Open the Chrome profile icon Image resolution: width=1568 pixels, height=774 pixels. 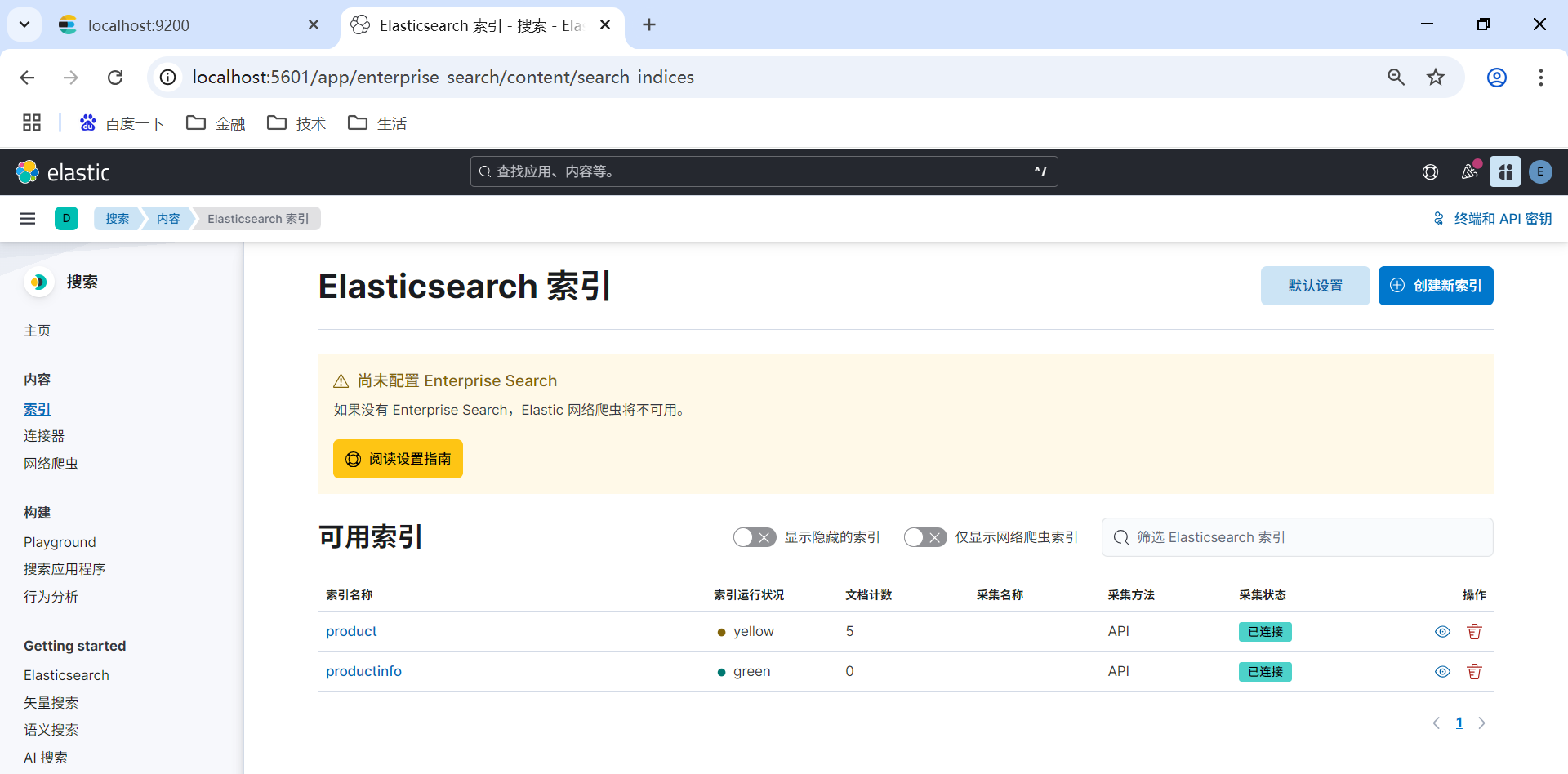coord(1497,78)
